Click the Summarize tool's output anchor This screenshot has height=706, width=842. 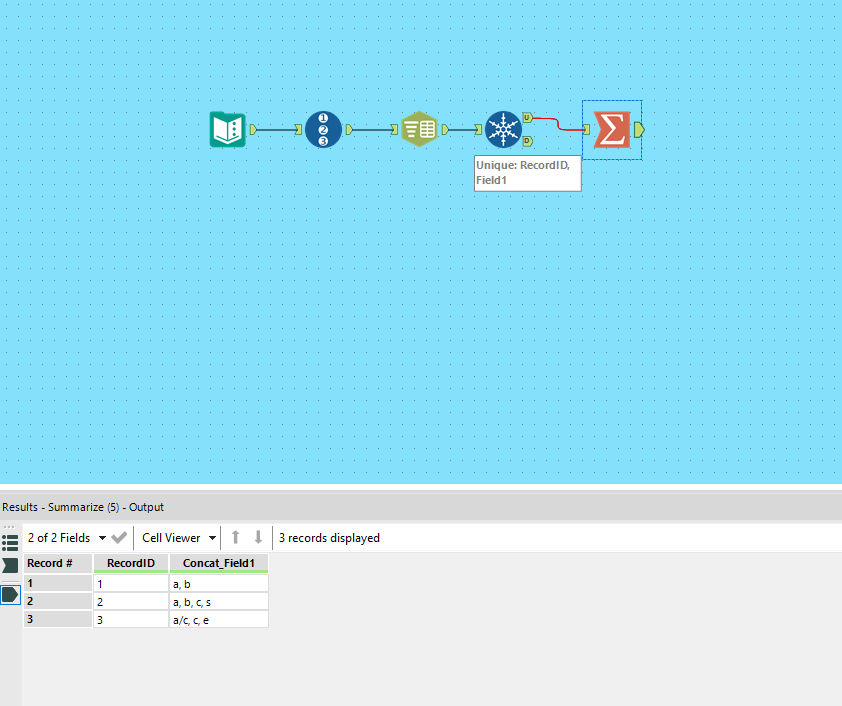639,129
